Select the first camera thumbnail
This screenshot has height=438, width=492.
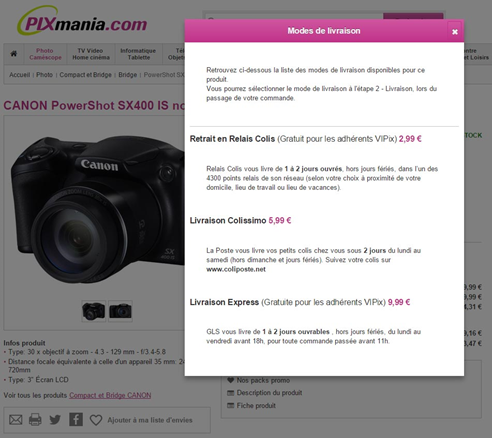[x=94, y=311]
